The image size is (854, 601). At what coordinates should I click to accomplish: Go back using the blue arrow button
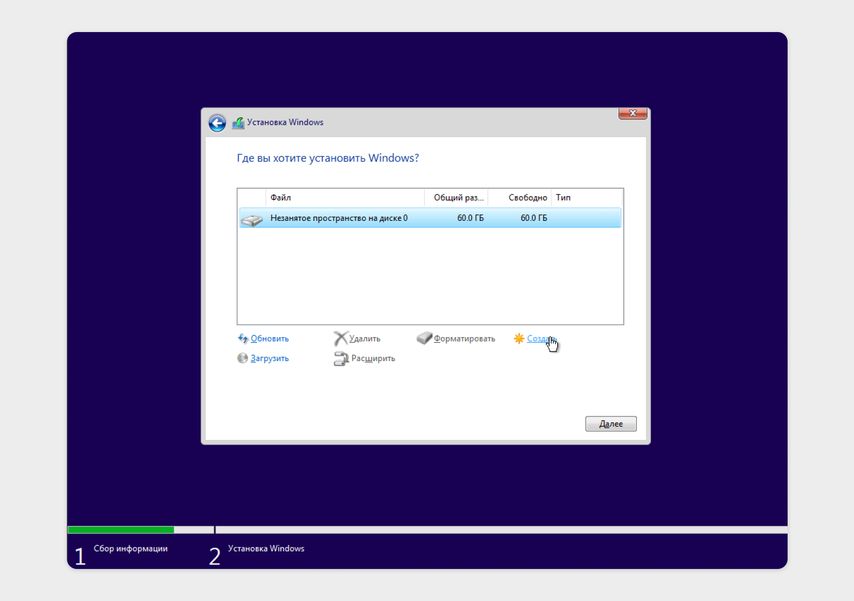coord(217,123)
